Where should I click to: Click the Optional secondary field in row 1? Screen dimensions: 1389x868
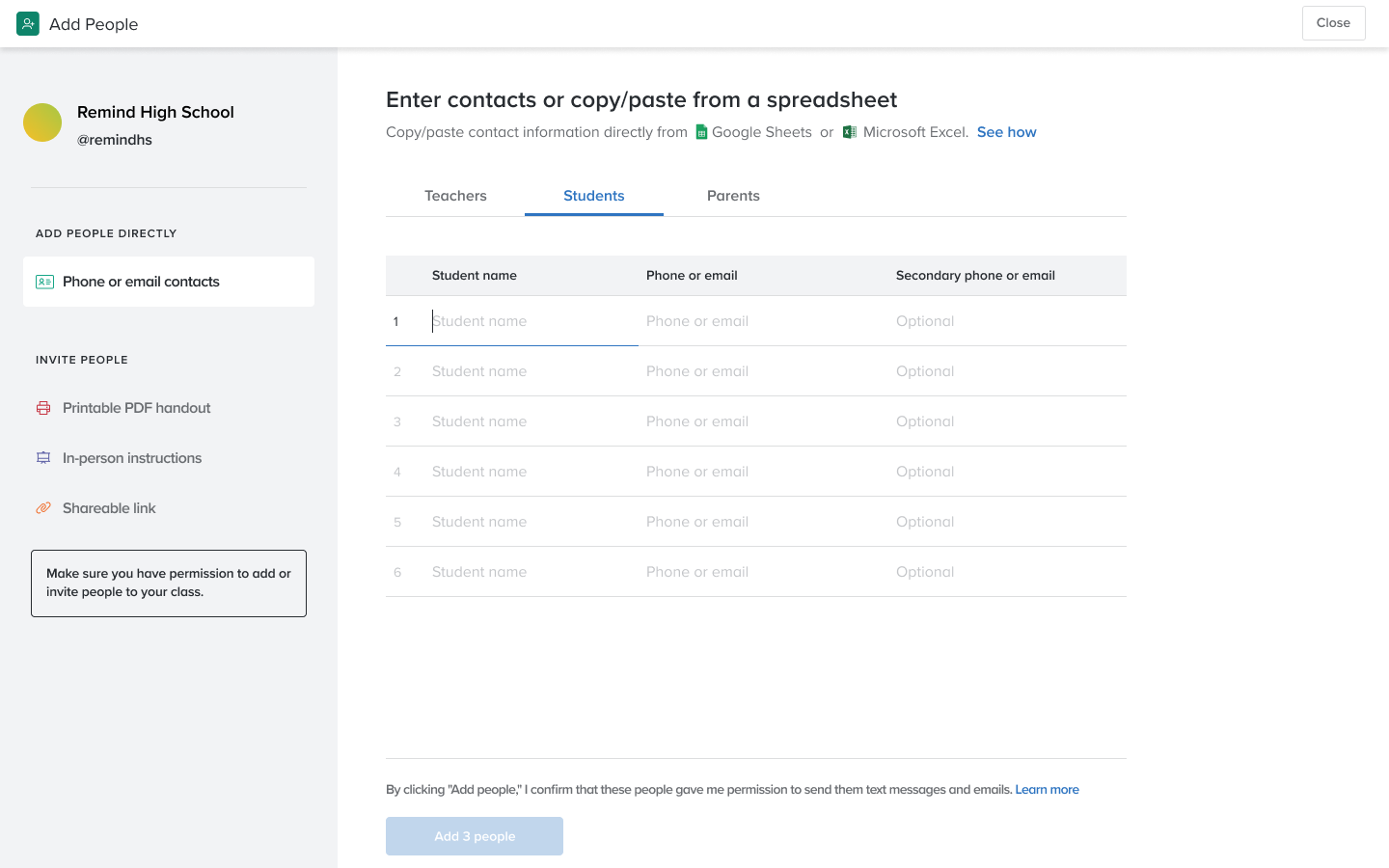click(1007, 321)
